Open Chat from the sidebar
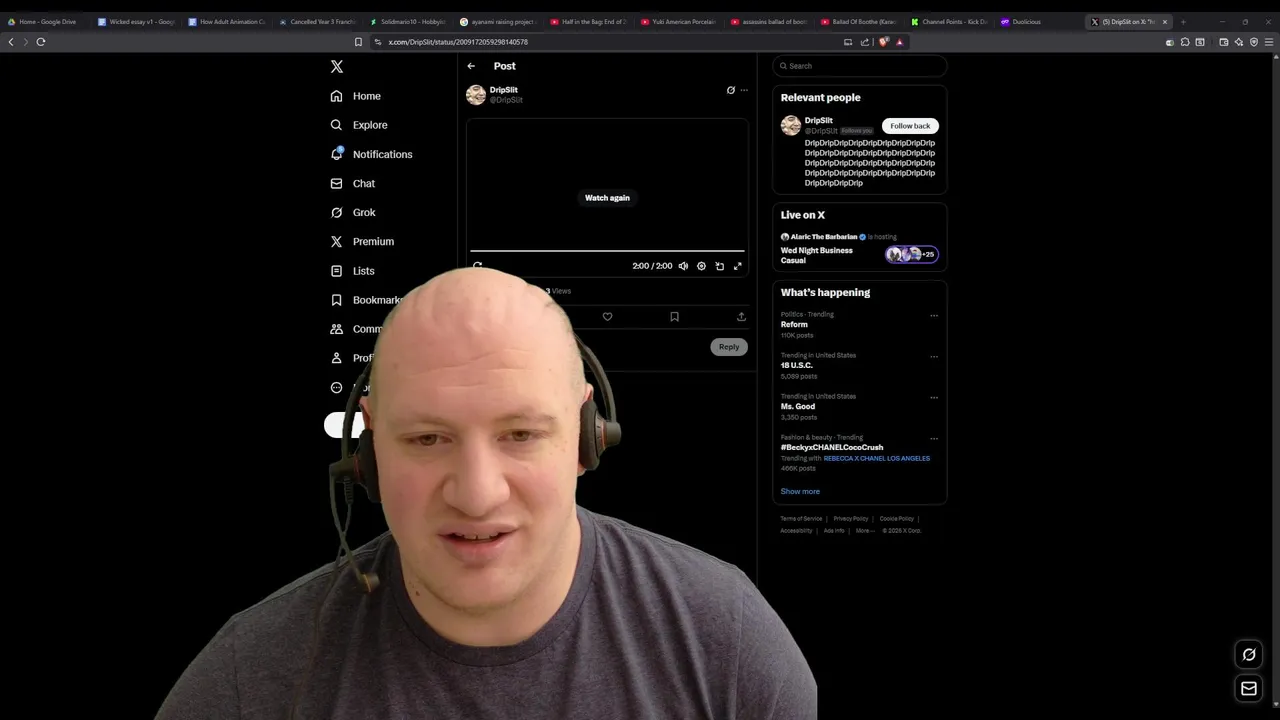The image size is (1280, 720). point(352,183)
